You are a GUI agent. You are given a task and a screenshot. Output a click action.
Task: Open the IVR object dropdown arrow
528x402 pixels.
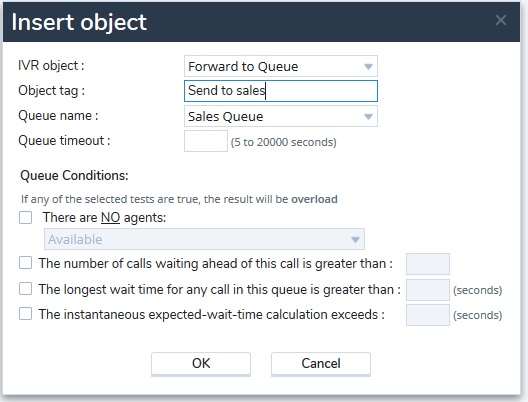tap(368, 67)
